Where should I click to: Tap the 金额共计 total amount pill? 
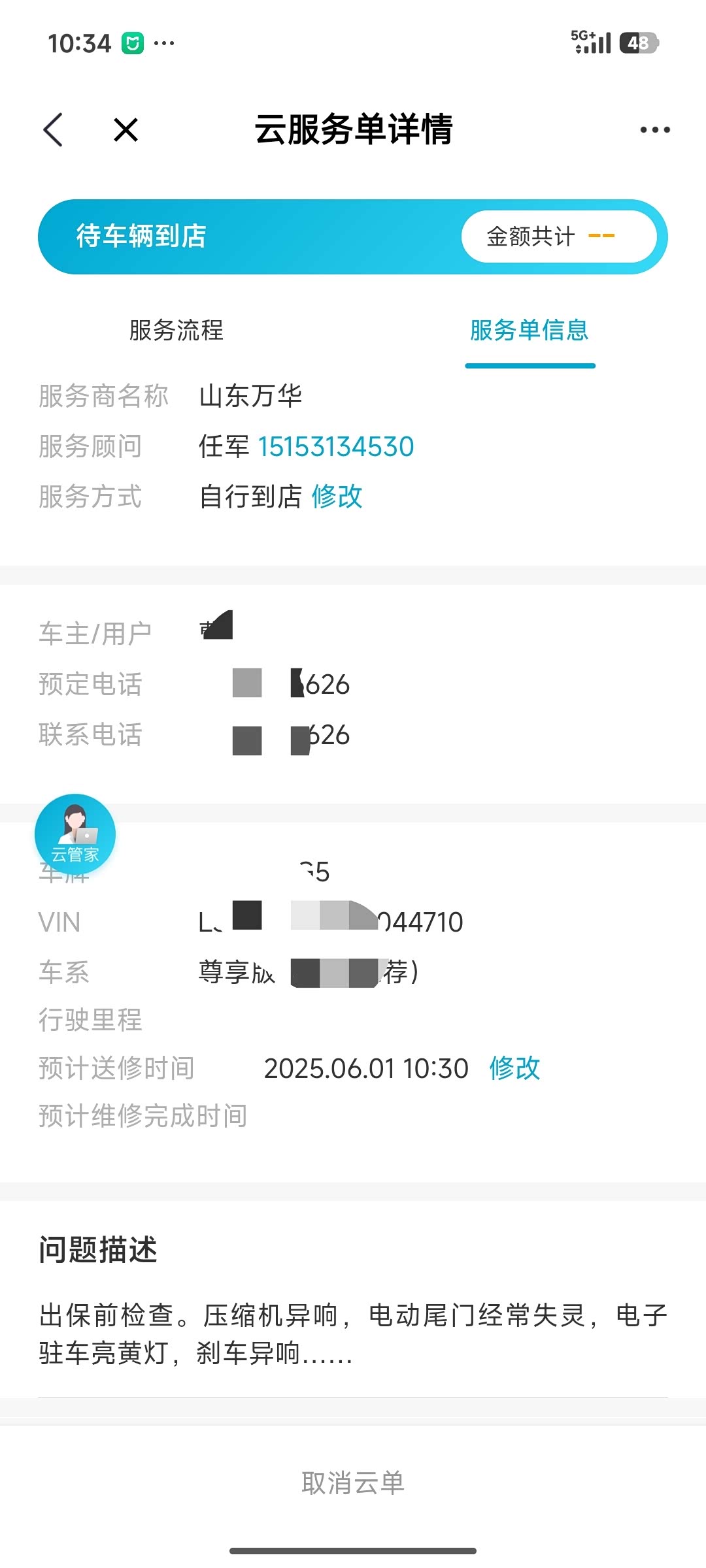[x=558, y=237]
